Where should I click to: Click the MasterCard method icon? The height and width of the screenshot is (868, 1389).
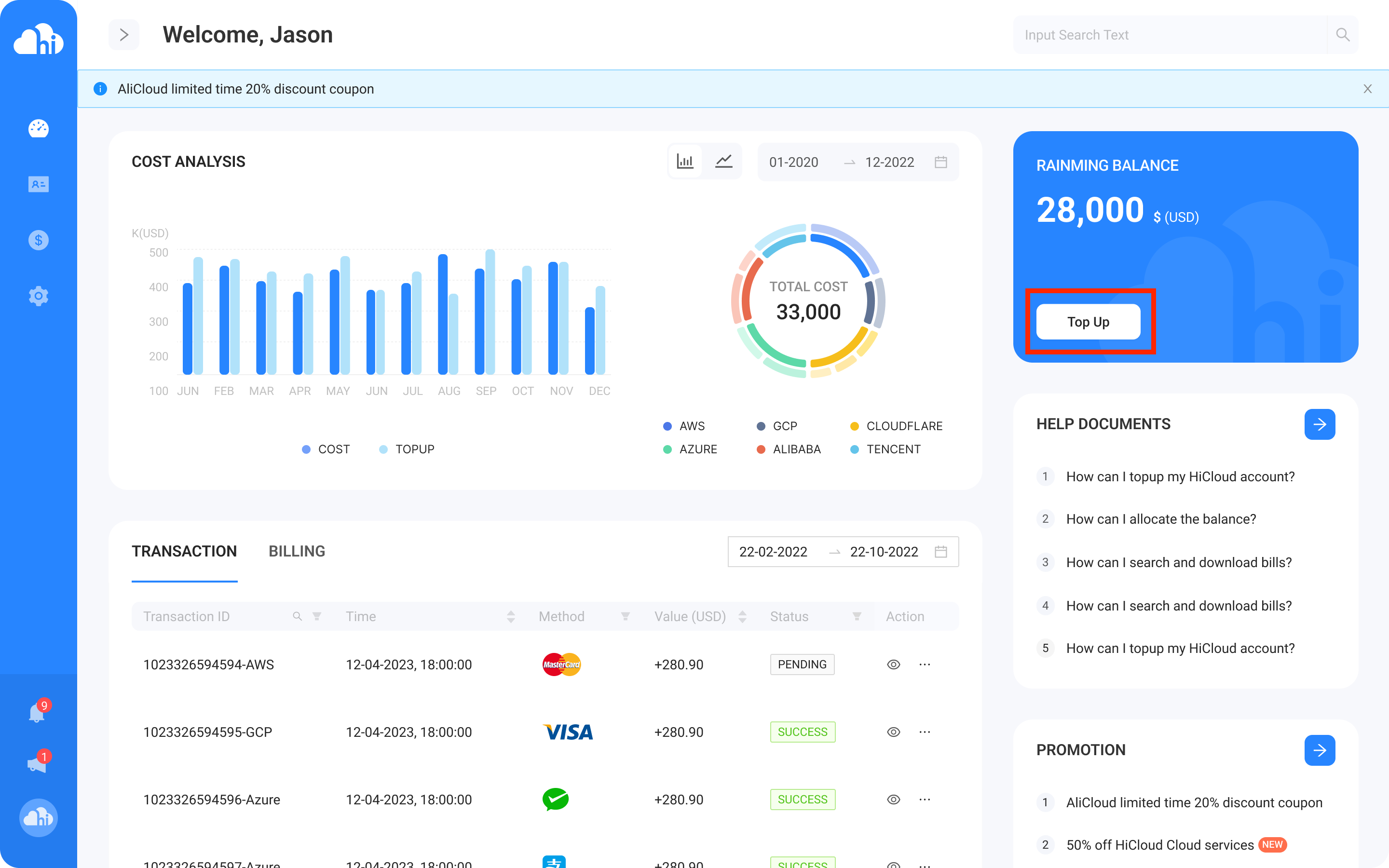pos(562,665)
